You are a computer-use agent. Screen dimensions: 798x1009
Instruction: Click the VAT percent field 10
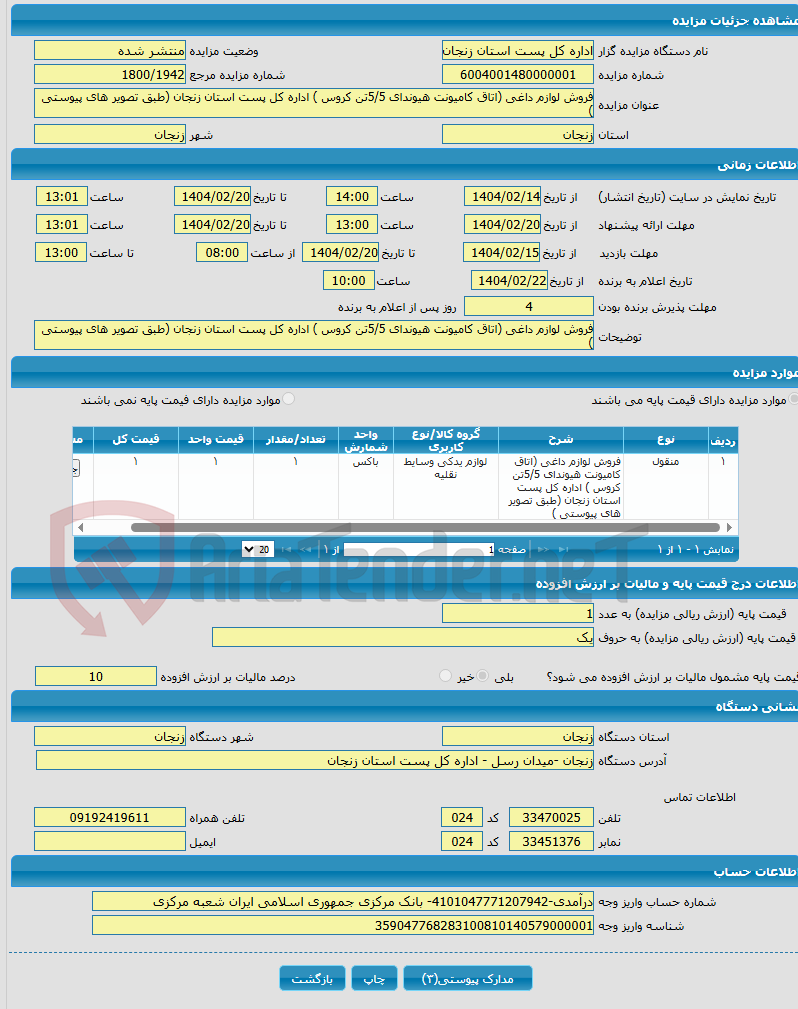pyautogui.click(x=96, y=676)
